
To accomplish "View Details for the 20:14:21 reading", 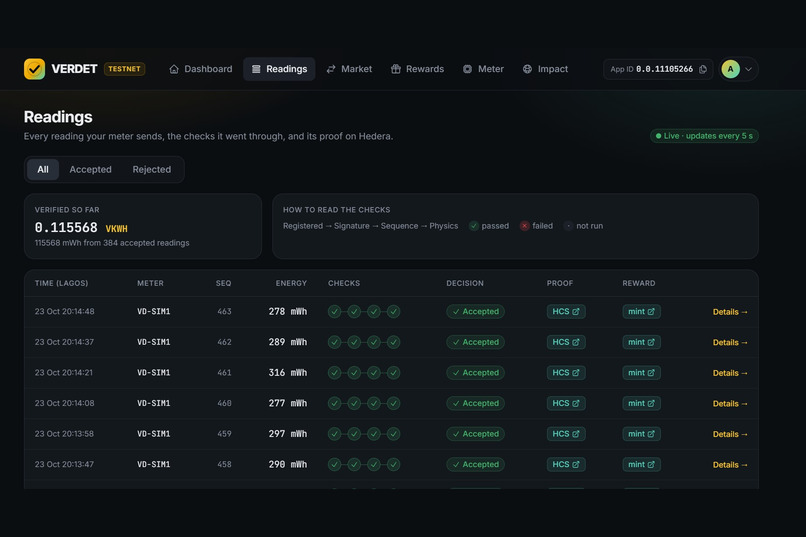I will coord(730,373).
